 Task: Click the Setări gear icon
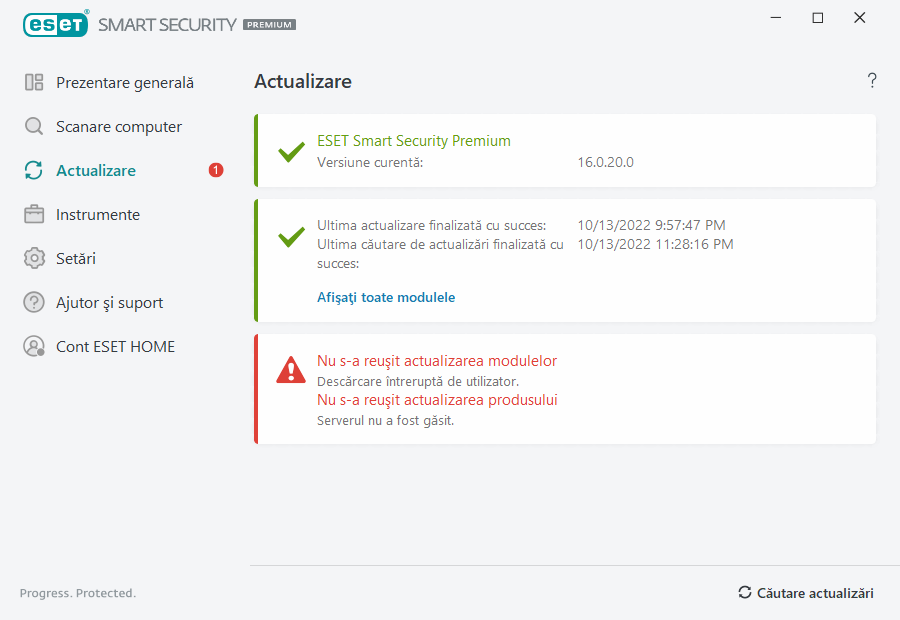point(34,259)
